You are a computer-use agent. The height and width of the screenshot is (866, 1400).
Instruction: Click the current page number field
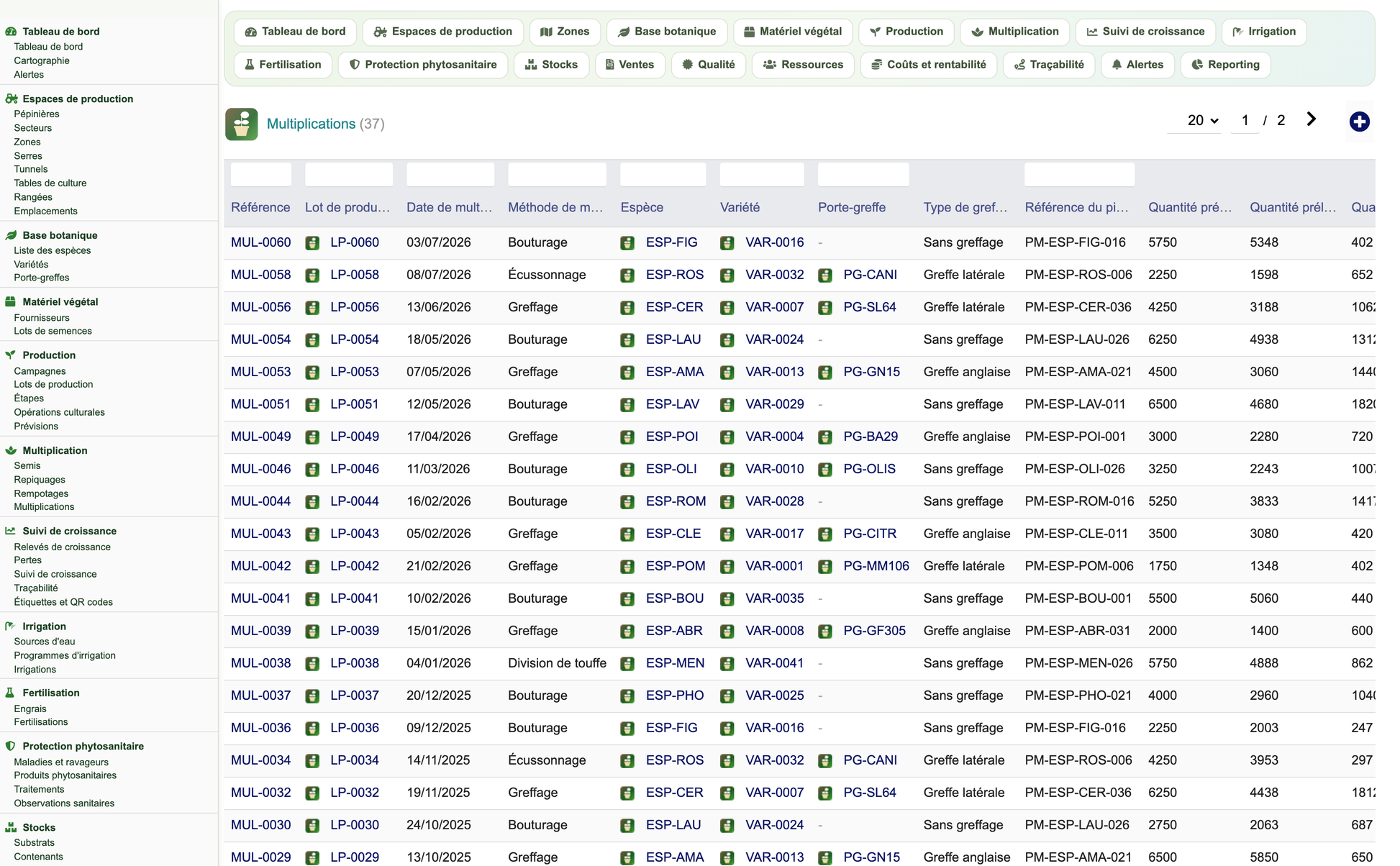[x=1245, y=121]
